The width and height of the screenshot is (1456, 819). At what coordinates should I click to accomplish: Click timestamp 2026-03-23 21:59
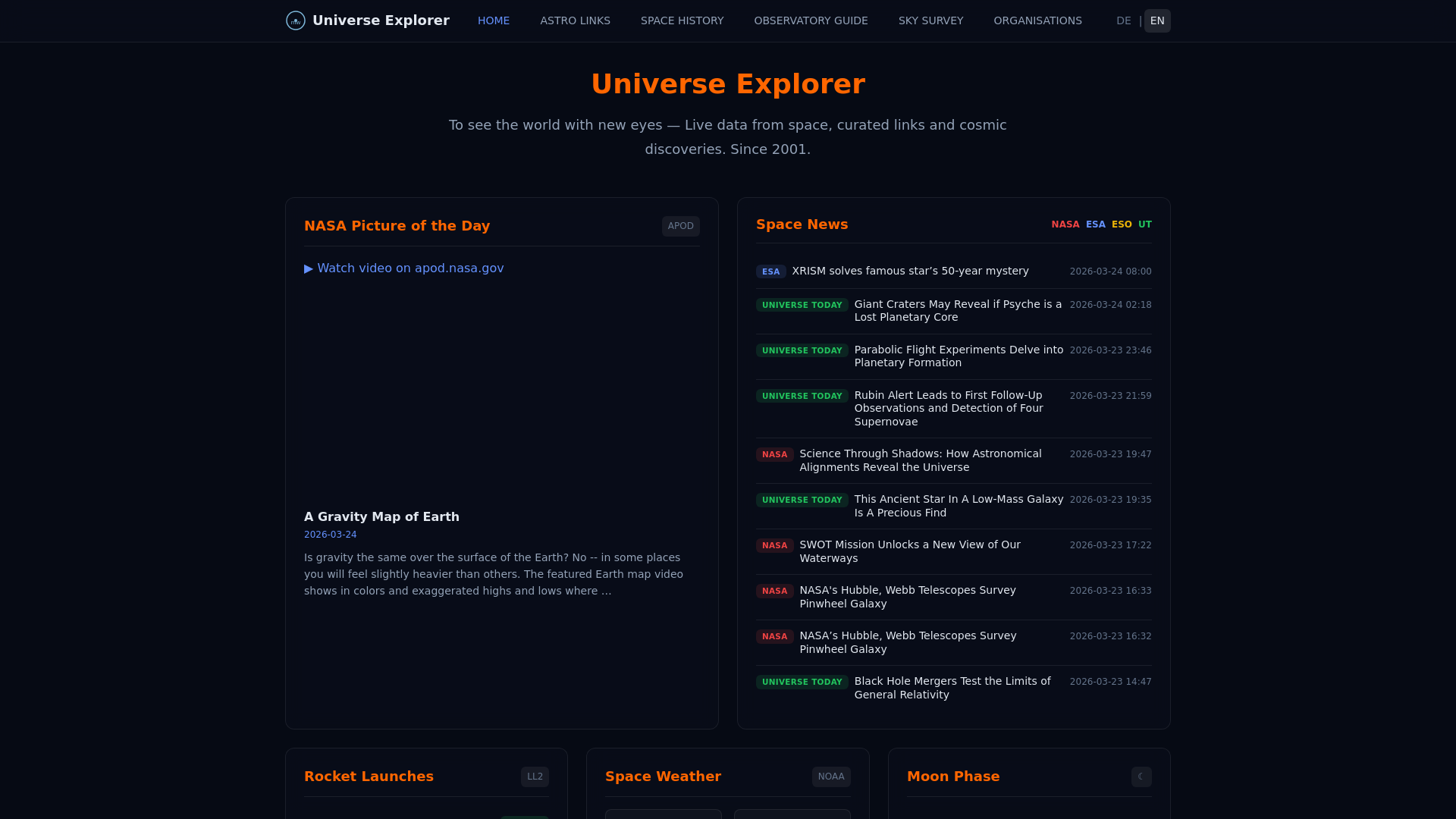(1110, 396)
